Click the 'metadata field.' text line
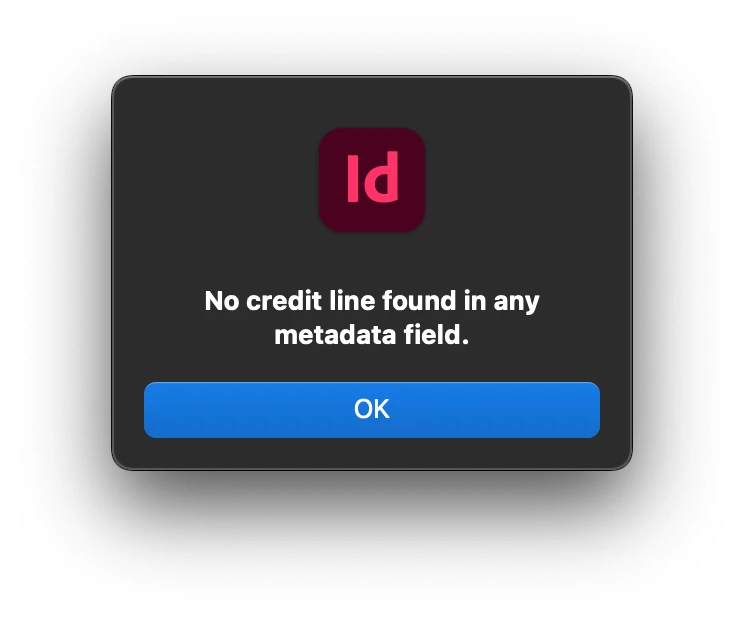This screenshot has width=744, height=618. click(372, 335)
